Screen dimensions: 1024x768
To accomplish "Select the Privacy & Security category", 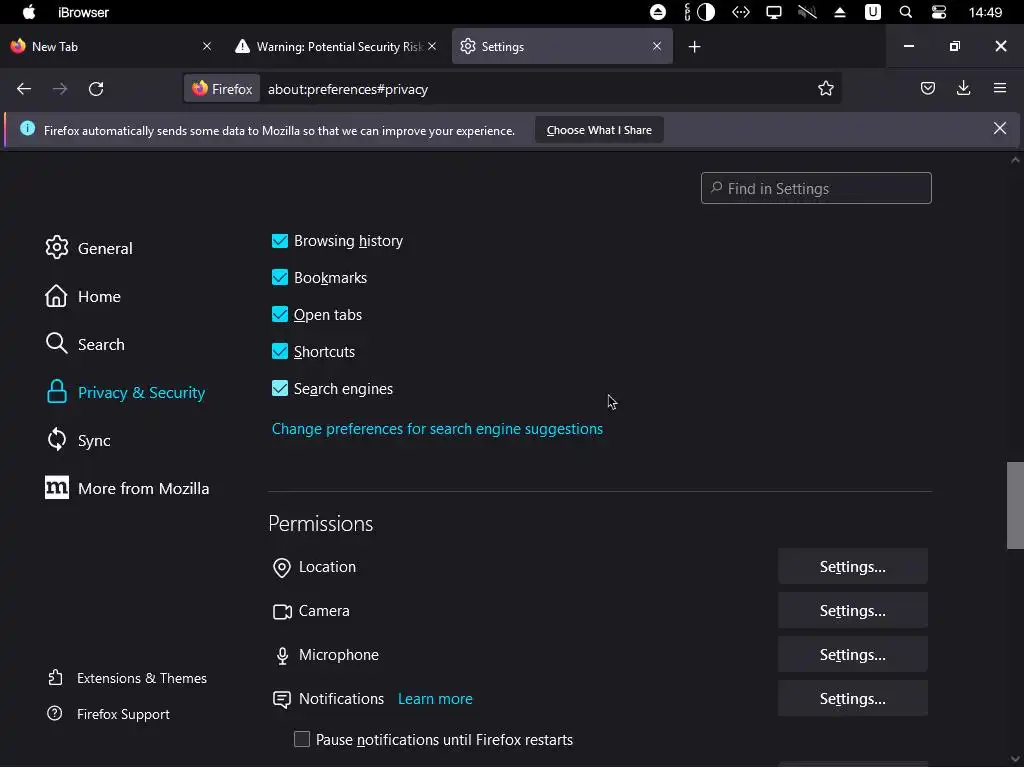I will pyautogui.click(x=141, y=393).
